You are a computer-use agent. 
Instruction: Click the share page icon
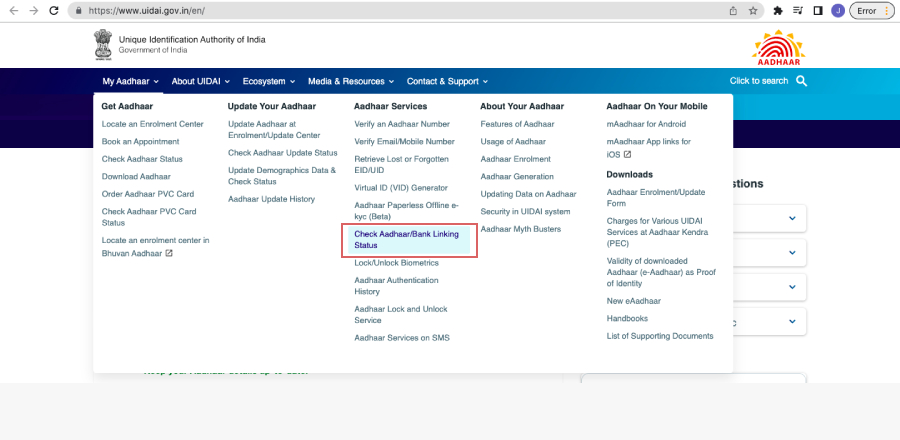coord(734,11)
